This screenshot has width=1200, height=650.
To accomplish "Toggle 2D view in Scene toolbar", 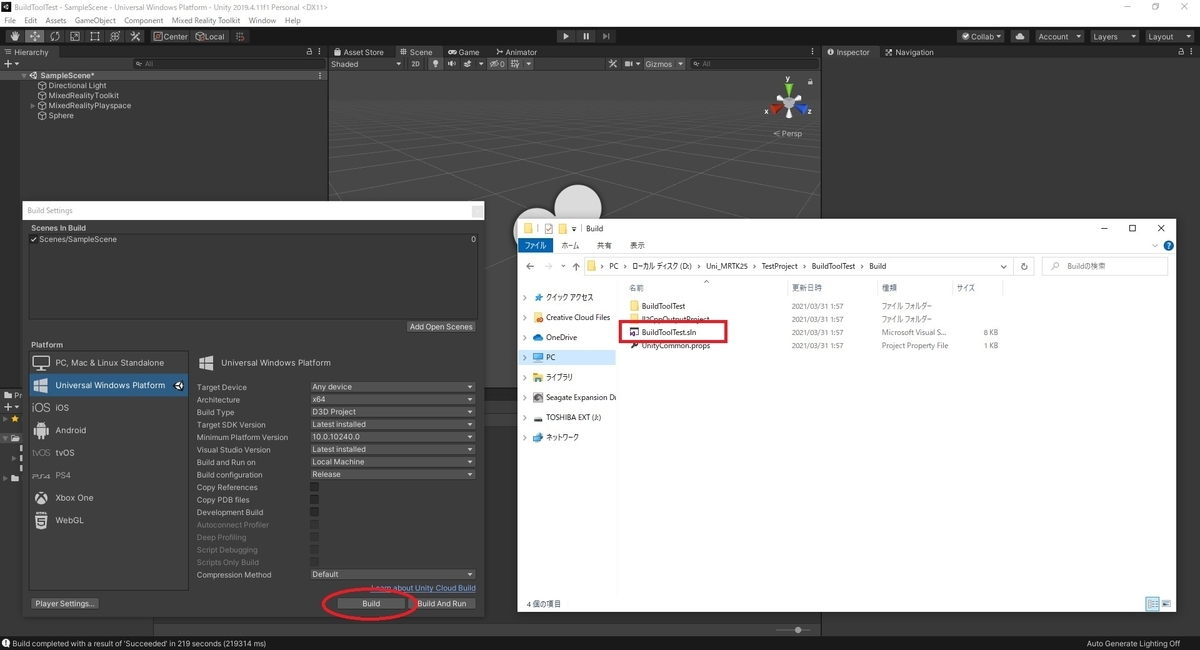I will click(415, 64).
